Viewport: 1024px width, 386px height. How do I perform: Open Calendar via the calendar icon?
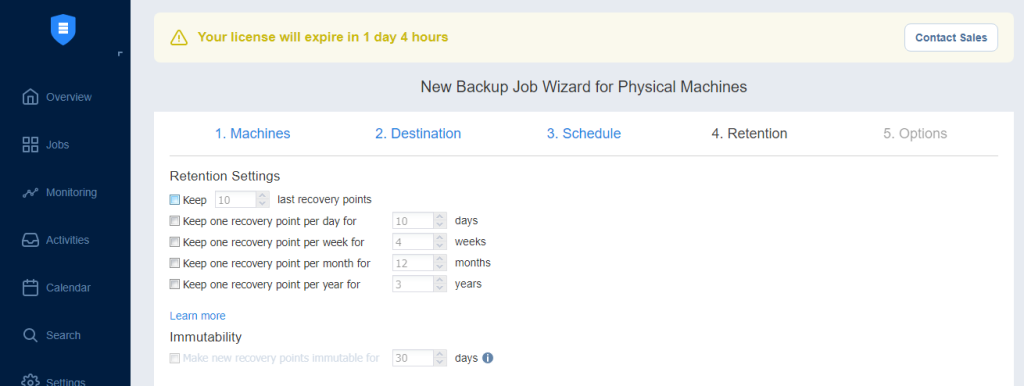click(x=30, y=287)
